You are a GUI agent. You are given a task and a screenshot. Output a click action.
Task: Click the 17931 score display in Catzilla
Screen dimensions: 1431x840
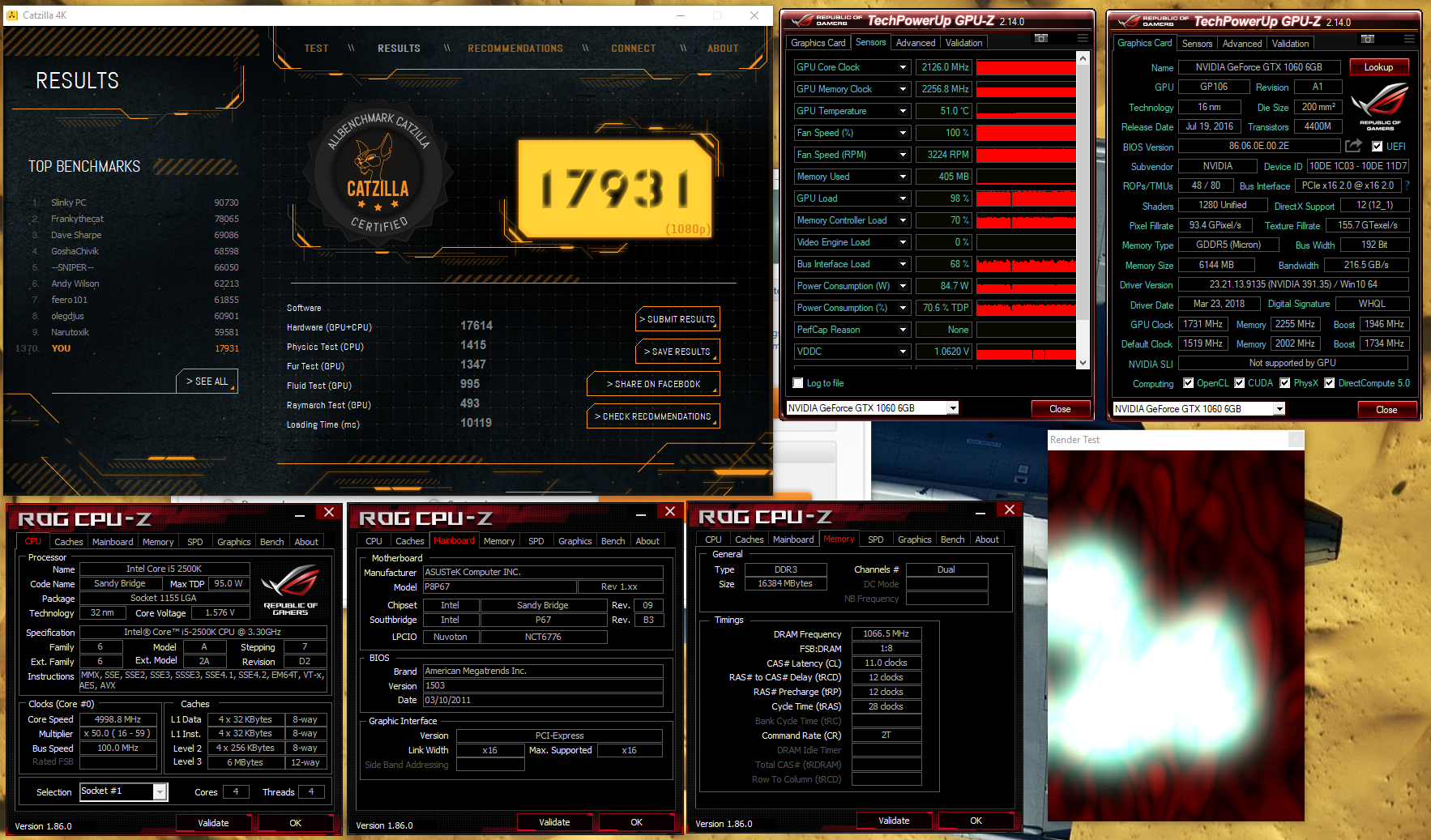616,189
